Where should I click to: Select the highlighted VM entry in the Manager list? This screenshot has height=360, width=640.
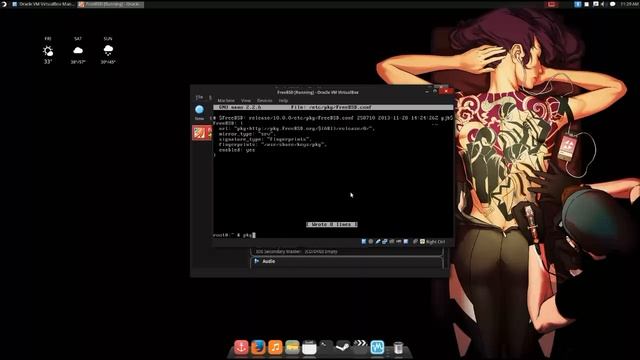[x=202, y=133]
